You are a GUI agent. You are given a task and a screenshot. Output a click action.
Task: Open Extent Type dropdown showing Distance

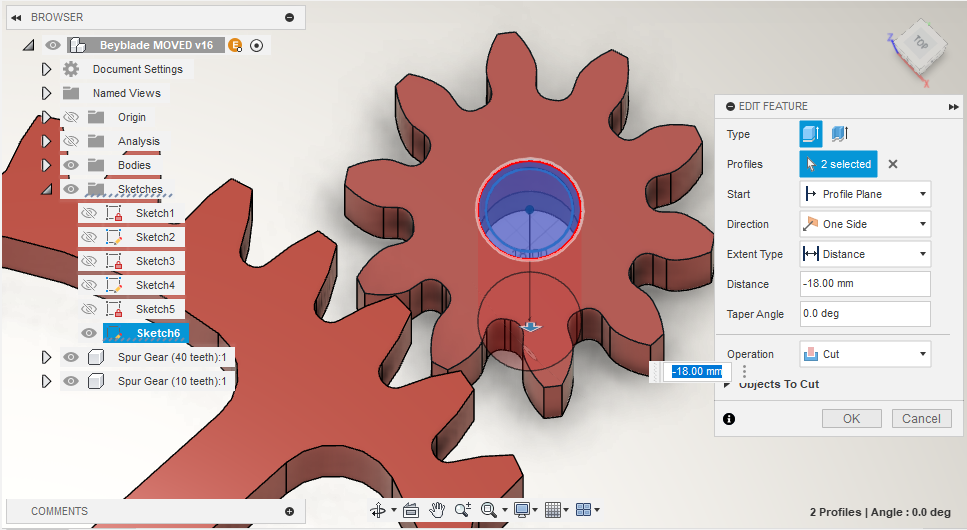coord(865,254)
